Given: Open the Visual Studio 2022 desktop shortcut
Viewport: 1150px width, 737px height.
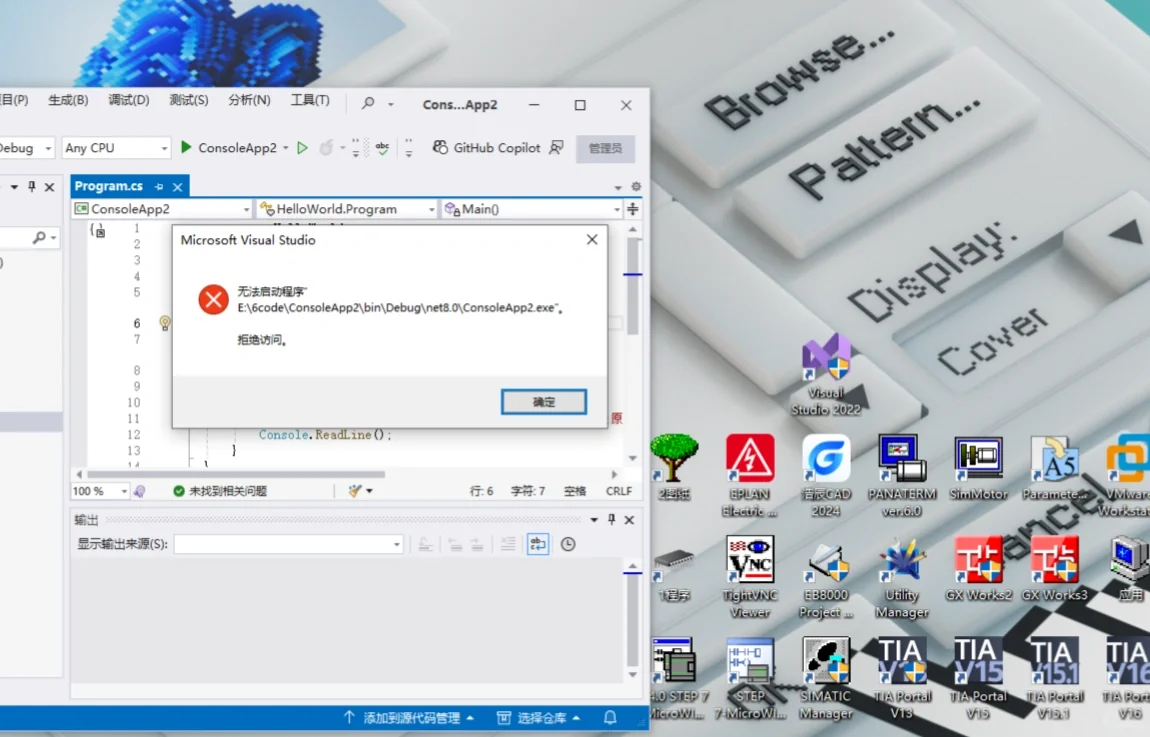Looking at the screenshot, I should 826,374.
